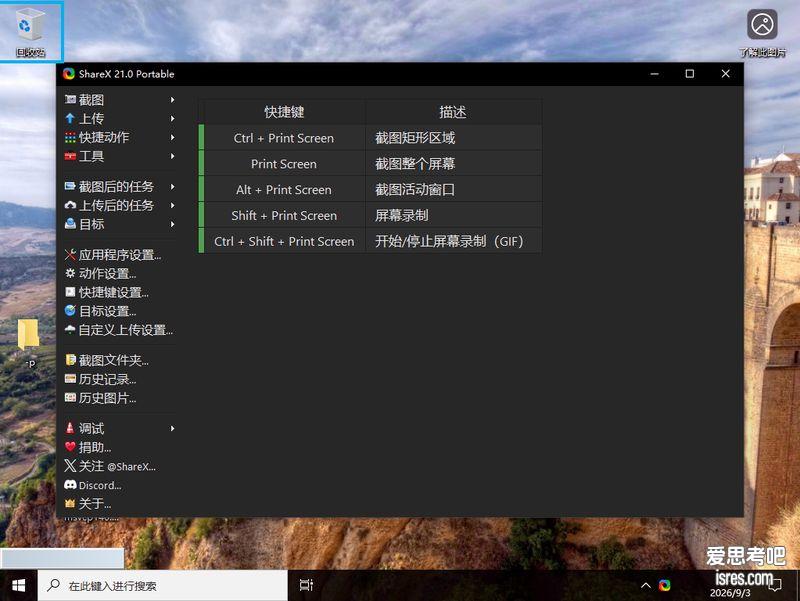Open ShareX icon in system tray
The height and width of the screenshot is (601, 800).
pos(664,585)
